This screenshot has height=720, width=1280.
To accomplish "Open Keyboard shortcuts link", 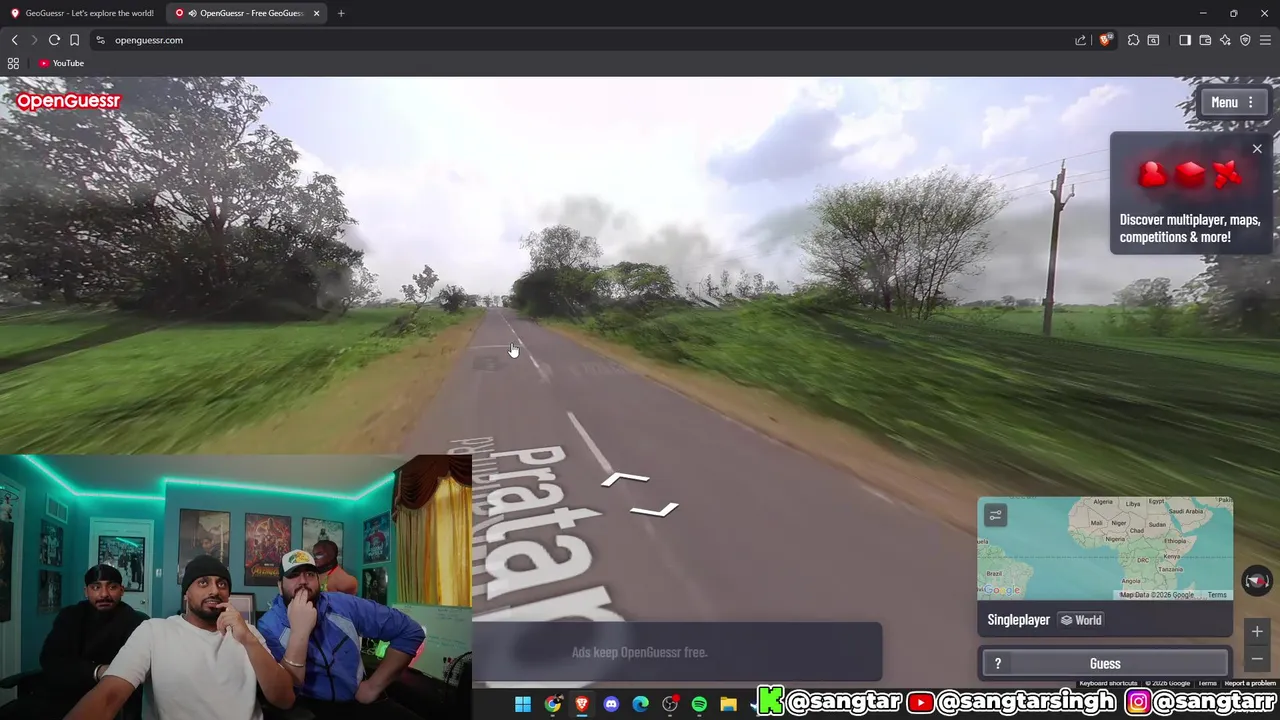I will (x=1108, y=683).
